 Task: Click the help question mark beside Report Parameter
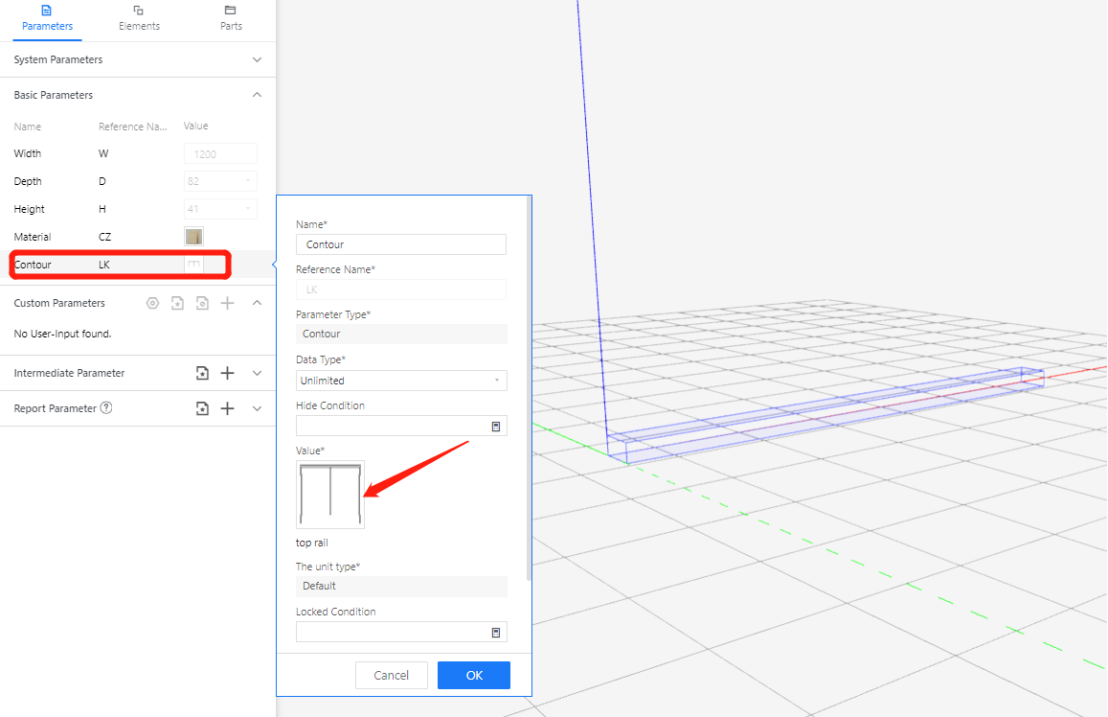click(106, 408)
